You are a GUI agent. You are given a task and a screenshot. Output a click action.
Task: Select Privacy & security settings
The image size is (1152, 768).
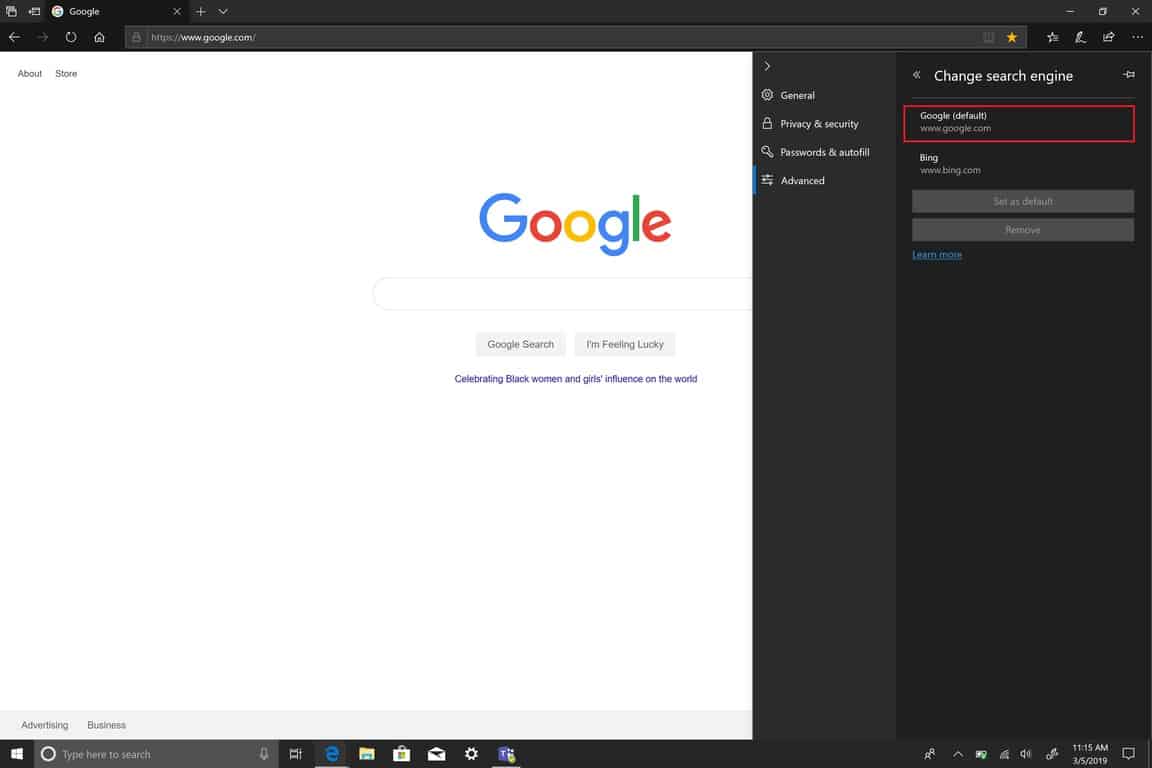pos(819,124)
